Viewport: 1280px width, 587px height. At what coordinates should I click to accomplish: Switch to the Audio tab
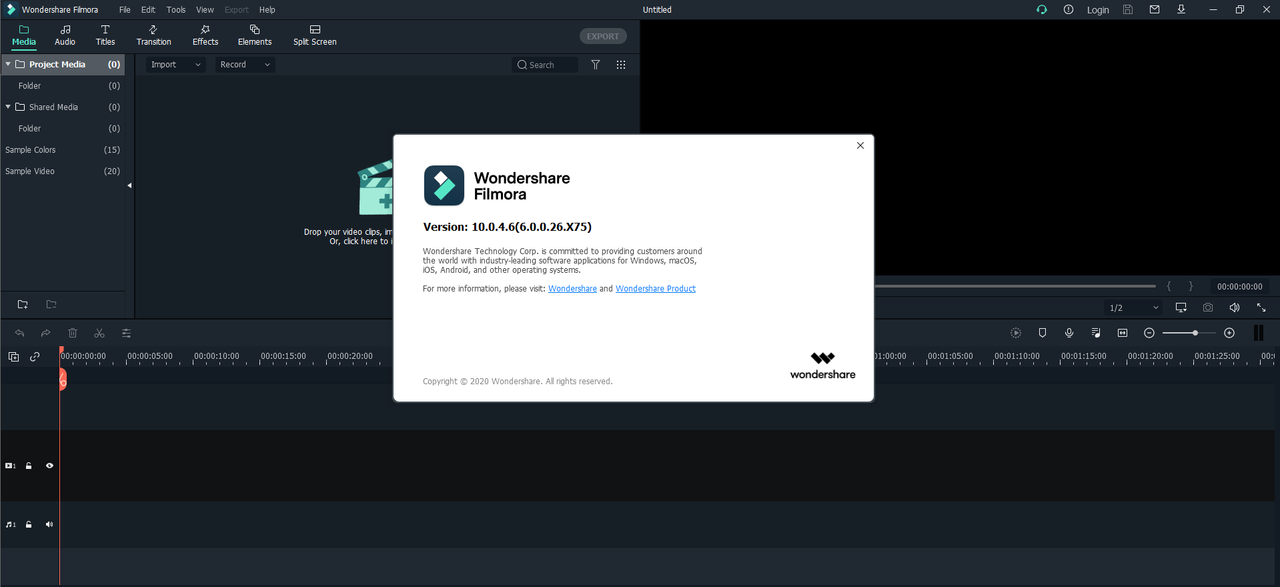[65, 36]
